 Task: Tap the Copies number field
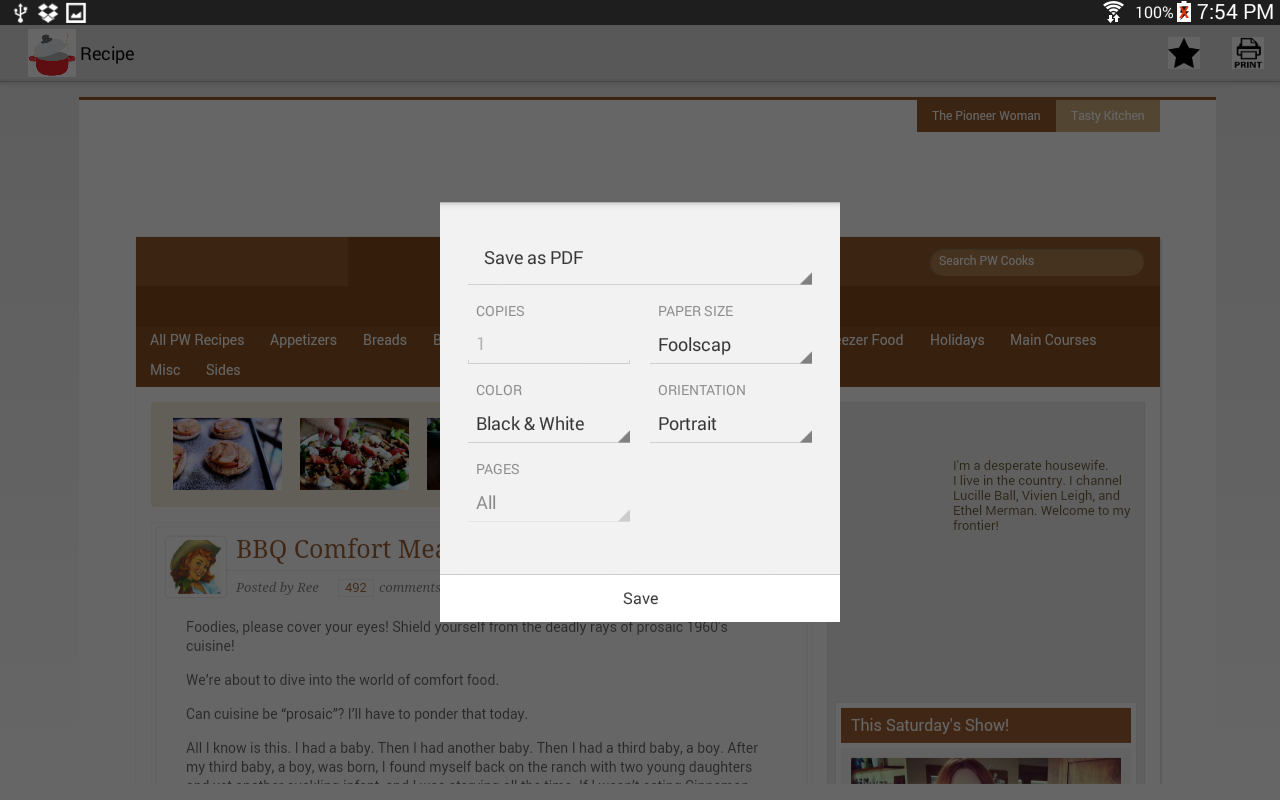point(549,344)
